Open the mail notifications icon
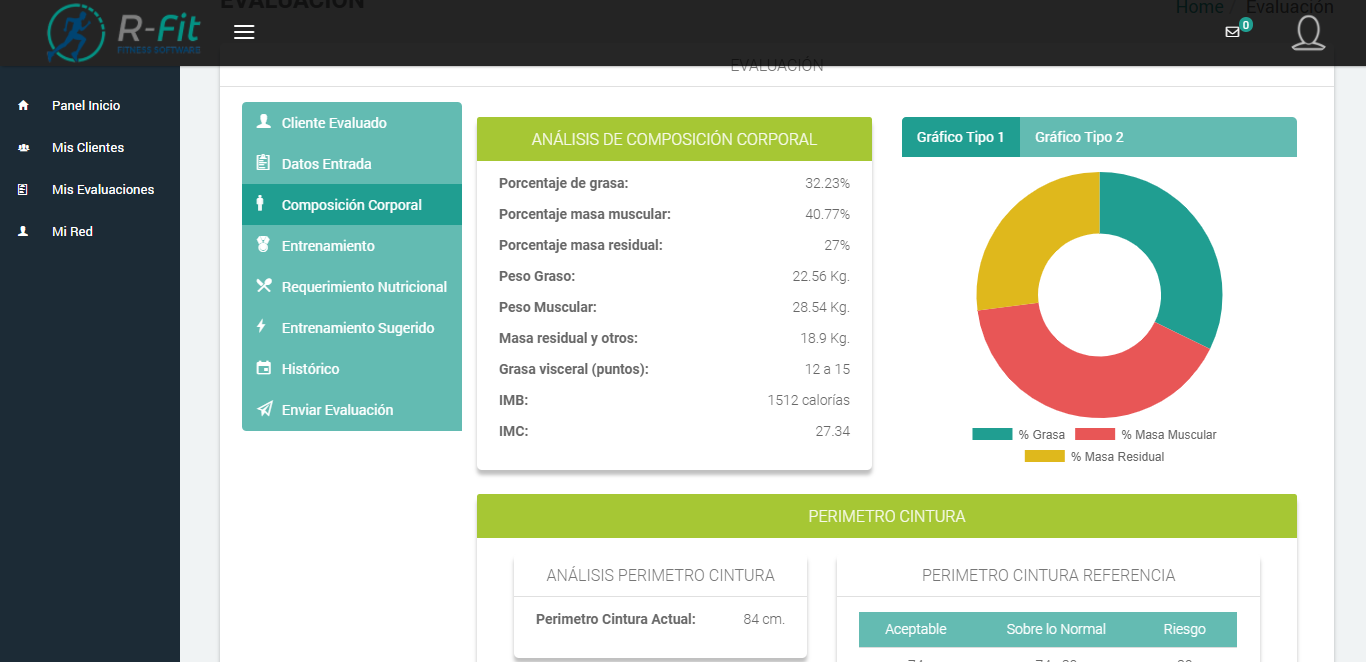This screenshot has height=662, width=1366. [1232, 32]
